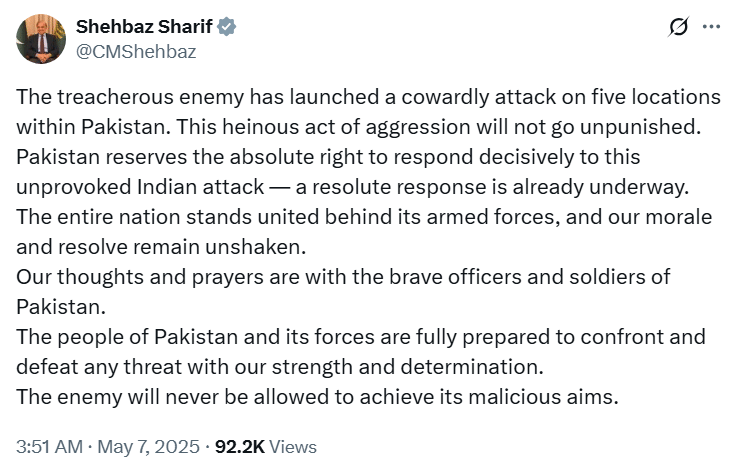738x467 pixels.
Task: Click the blue verified badge
Action: [228, 29]
